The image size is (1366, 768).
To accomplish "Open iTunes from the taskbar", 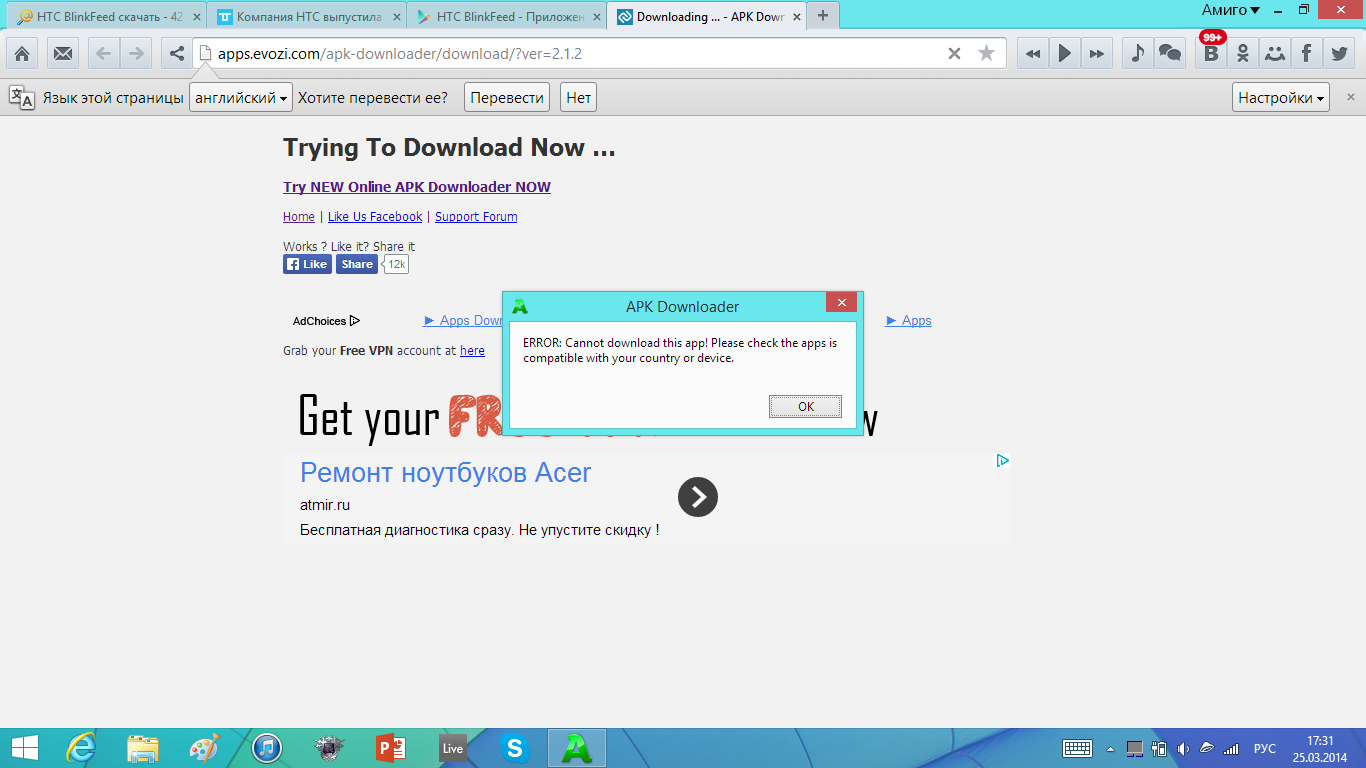I will (267, 748).
